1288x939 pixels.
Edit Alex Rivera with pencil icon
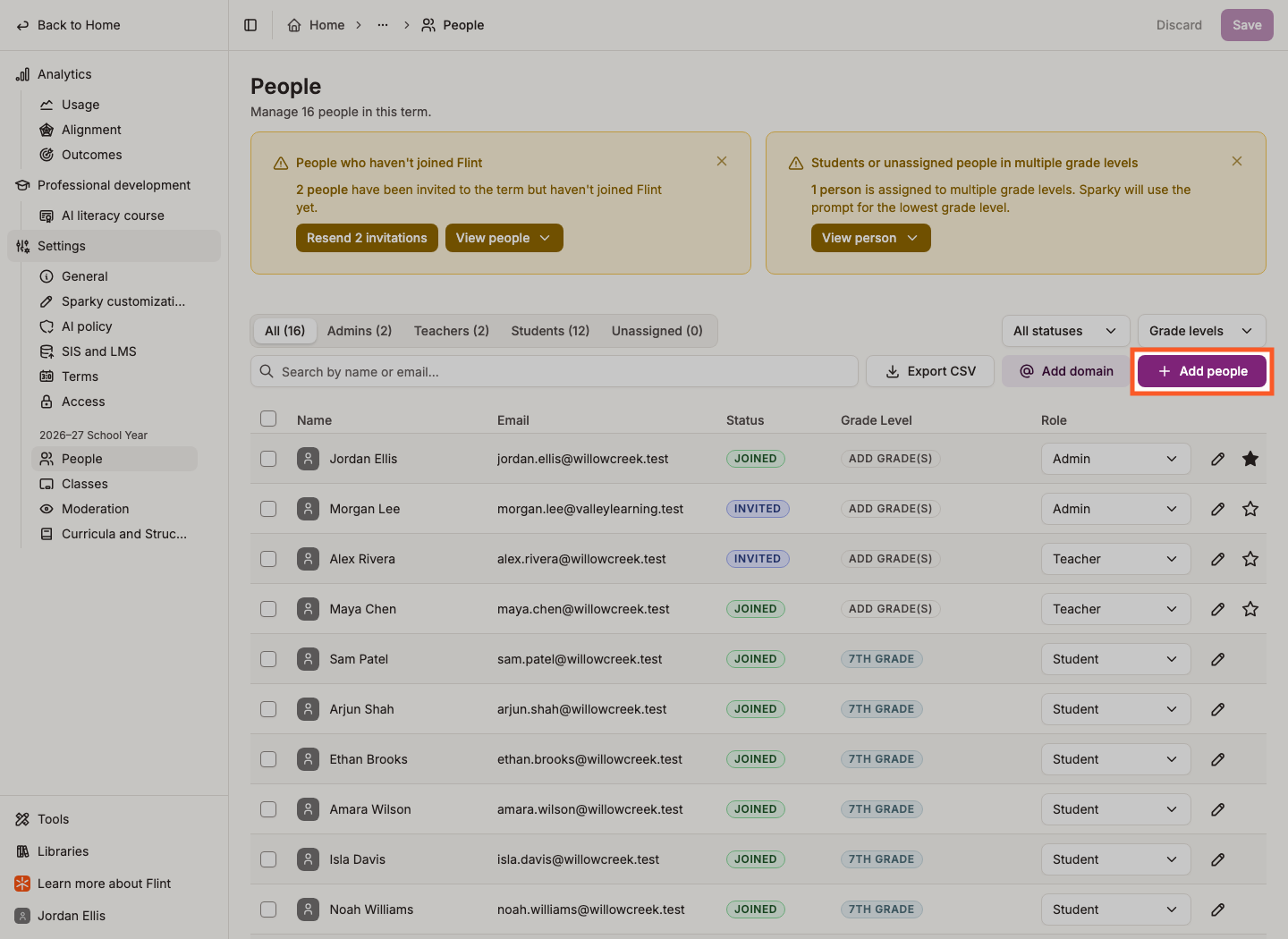1217,559
